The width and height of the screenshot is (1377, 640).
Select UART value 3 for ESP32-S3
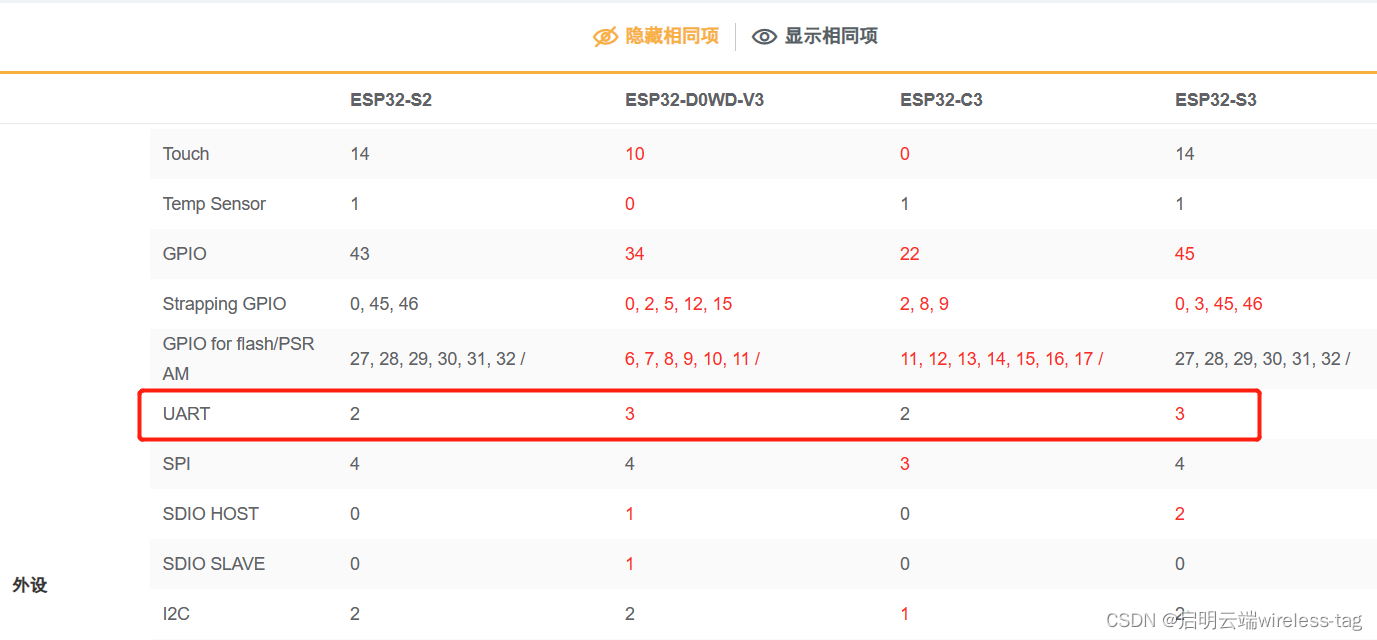pos(1180,414)
